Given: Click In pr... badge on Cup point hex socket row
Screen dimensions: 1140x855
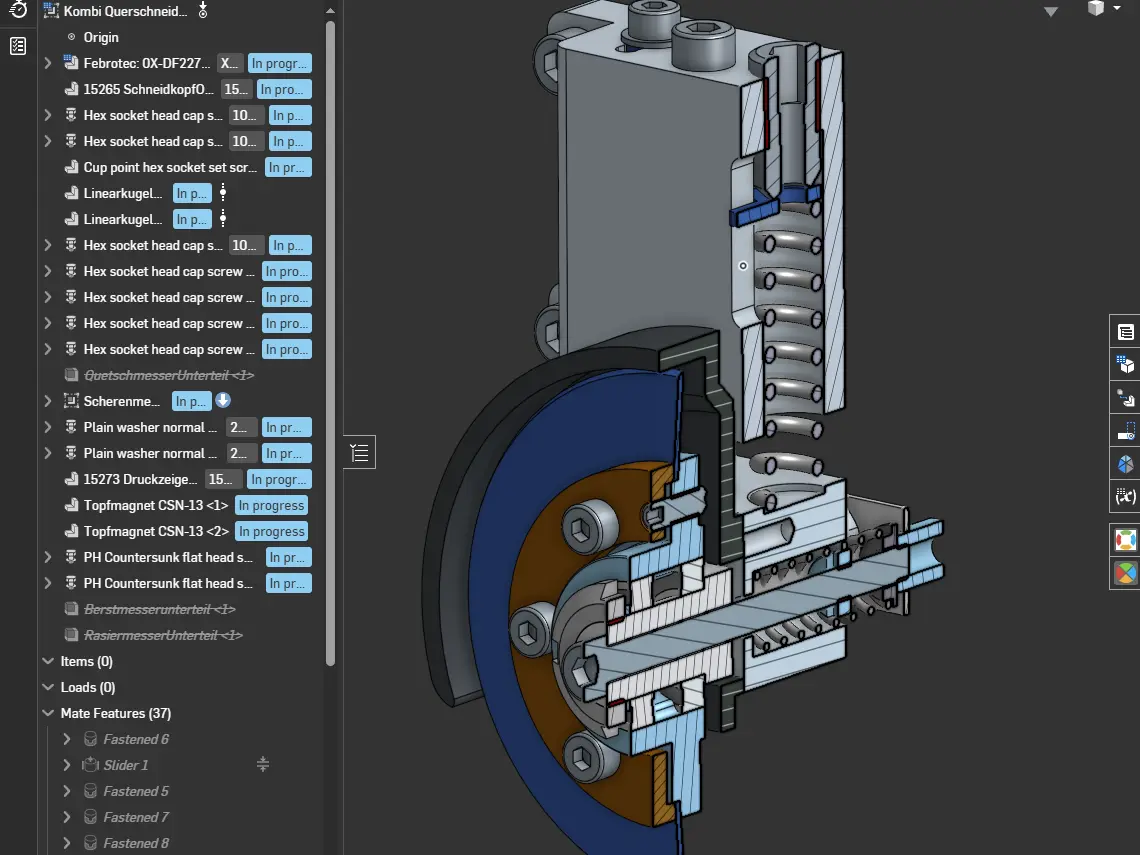Looking at the screenshot, I should 288,167.
